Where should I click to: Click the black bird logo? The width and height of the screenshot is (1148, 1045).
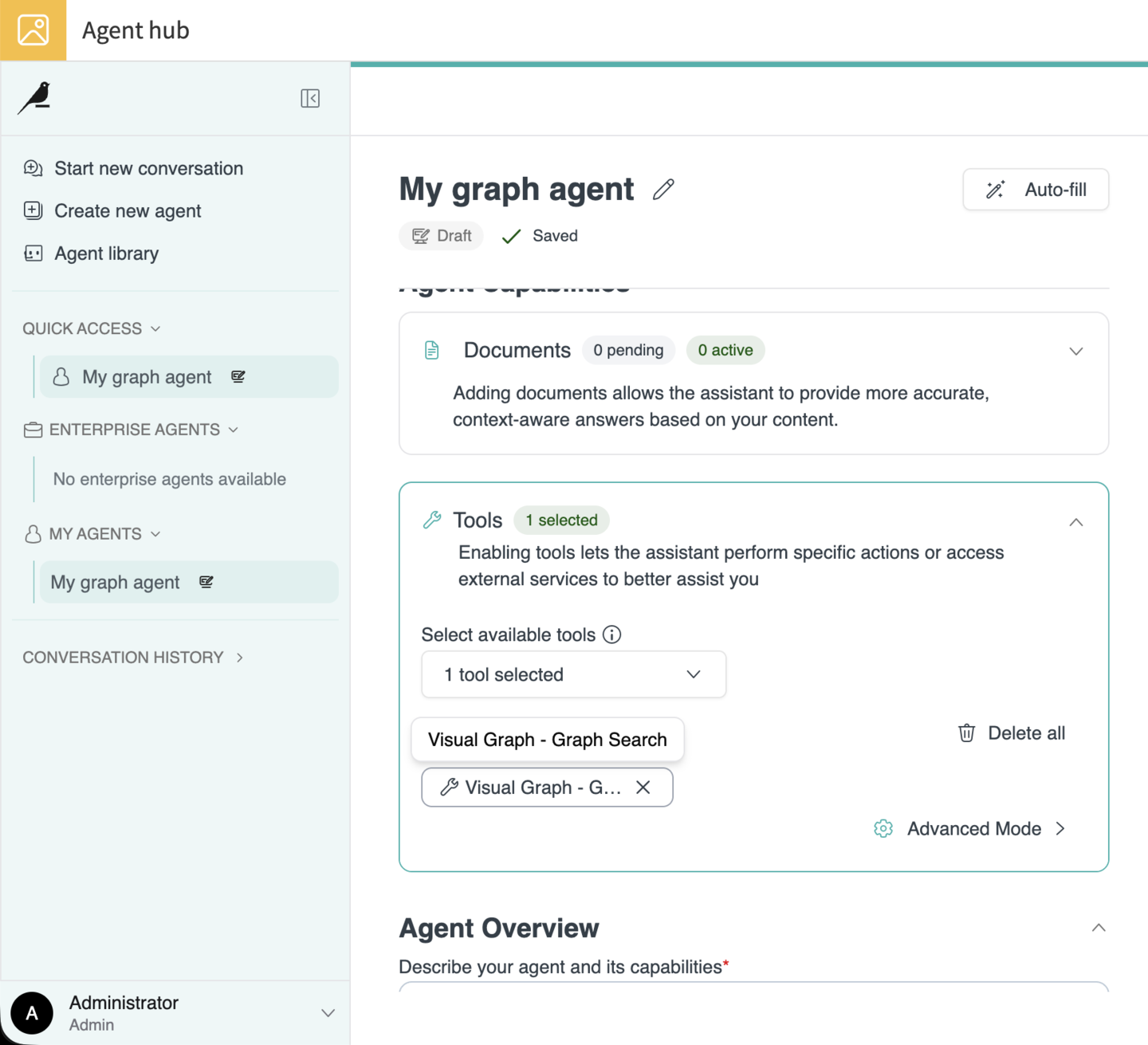click(36, 98)
